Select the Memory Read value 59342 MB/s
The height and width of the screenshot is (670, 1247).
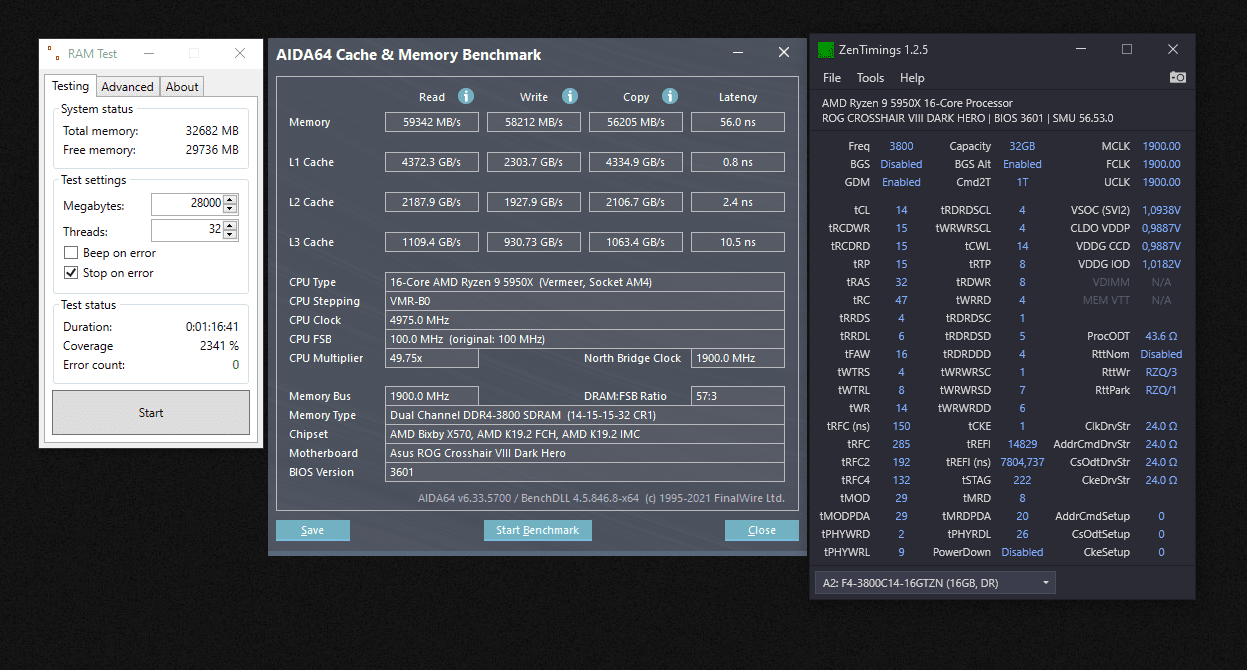432,122
